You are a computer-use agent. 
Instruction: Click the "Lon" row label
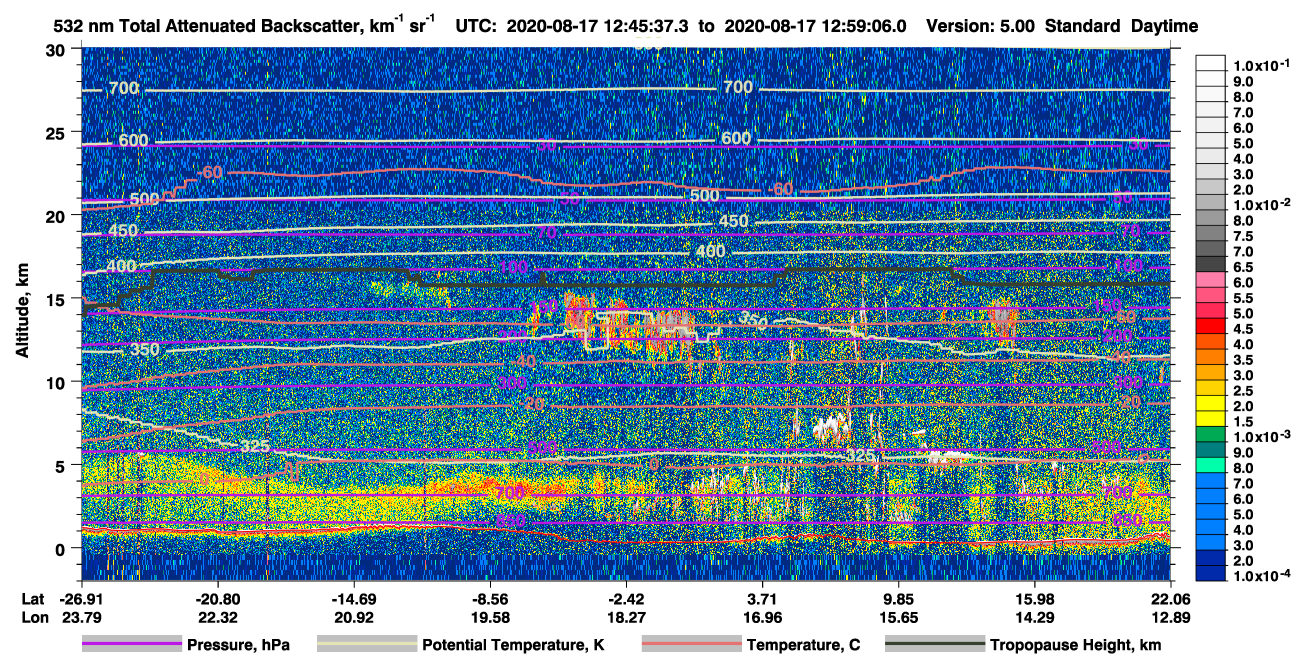(34, 617)
